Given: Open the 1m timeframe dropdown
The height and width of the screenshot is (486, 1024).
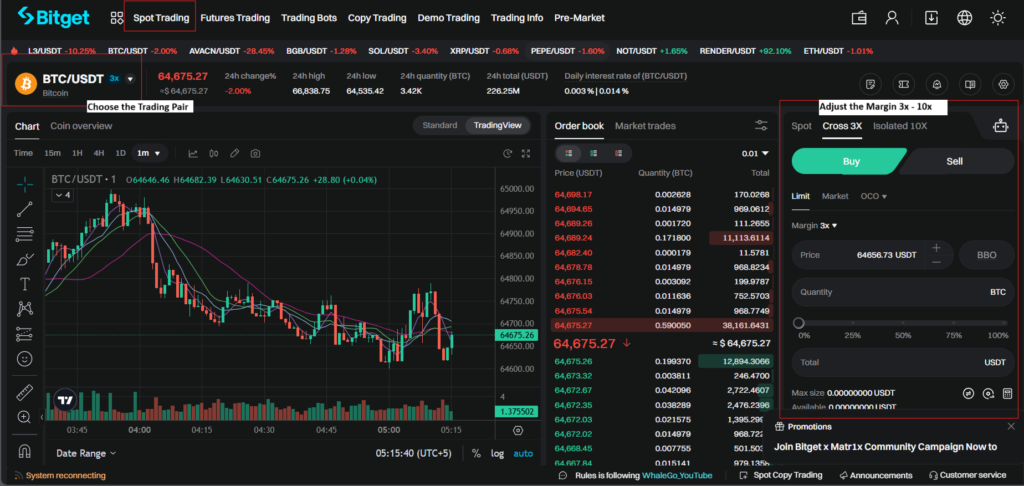Looking at the screenshot, I should (x=150, y=154).
